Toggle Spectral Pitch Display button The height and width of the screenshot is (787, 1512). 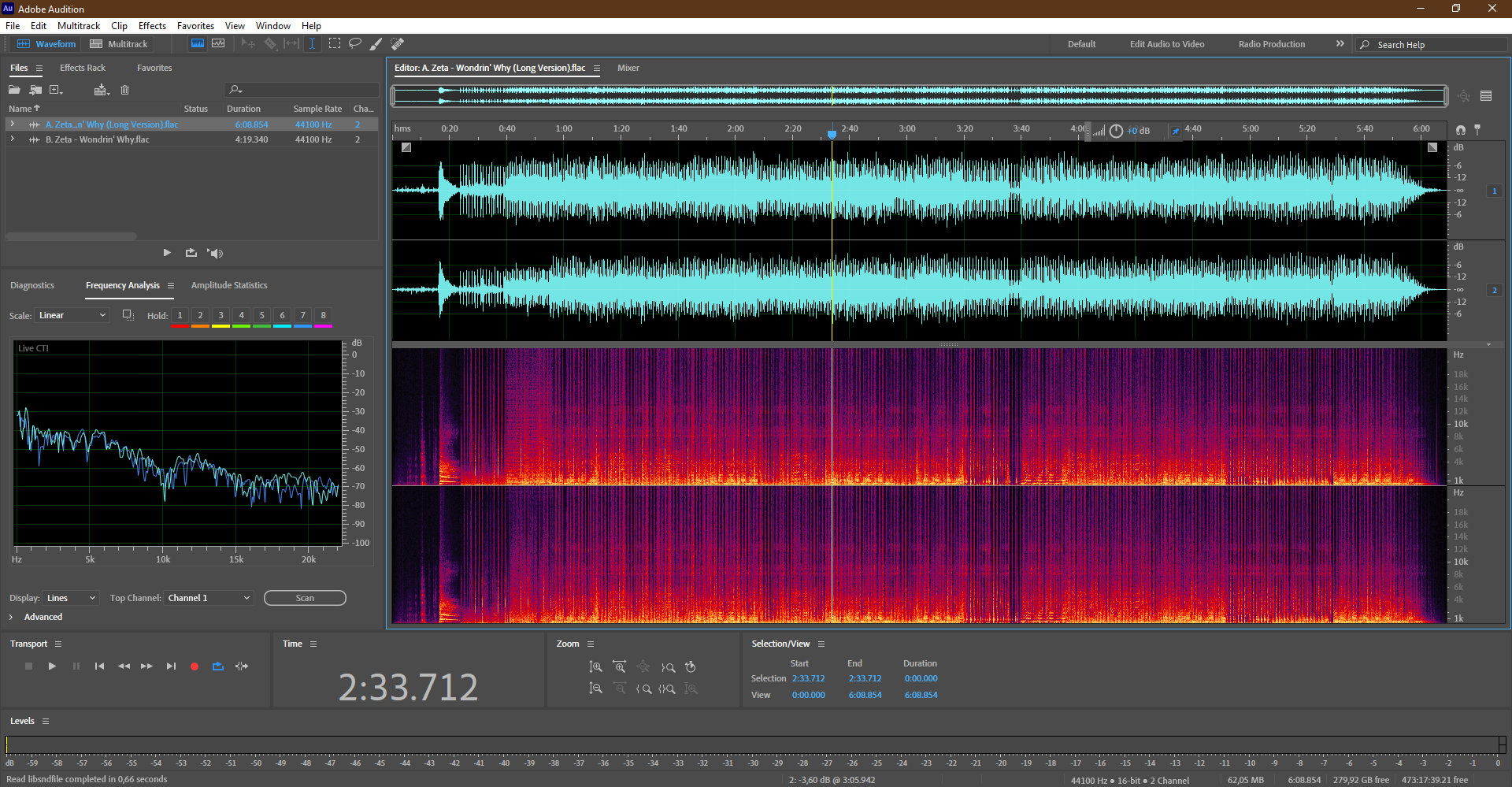click(x=218, y=44)
